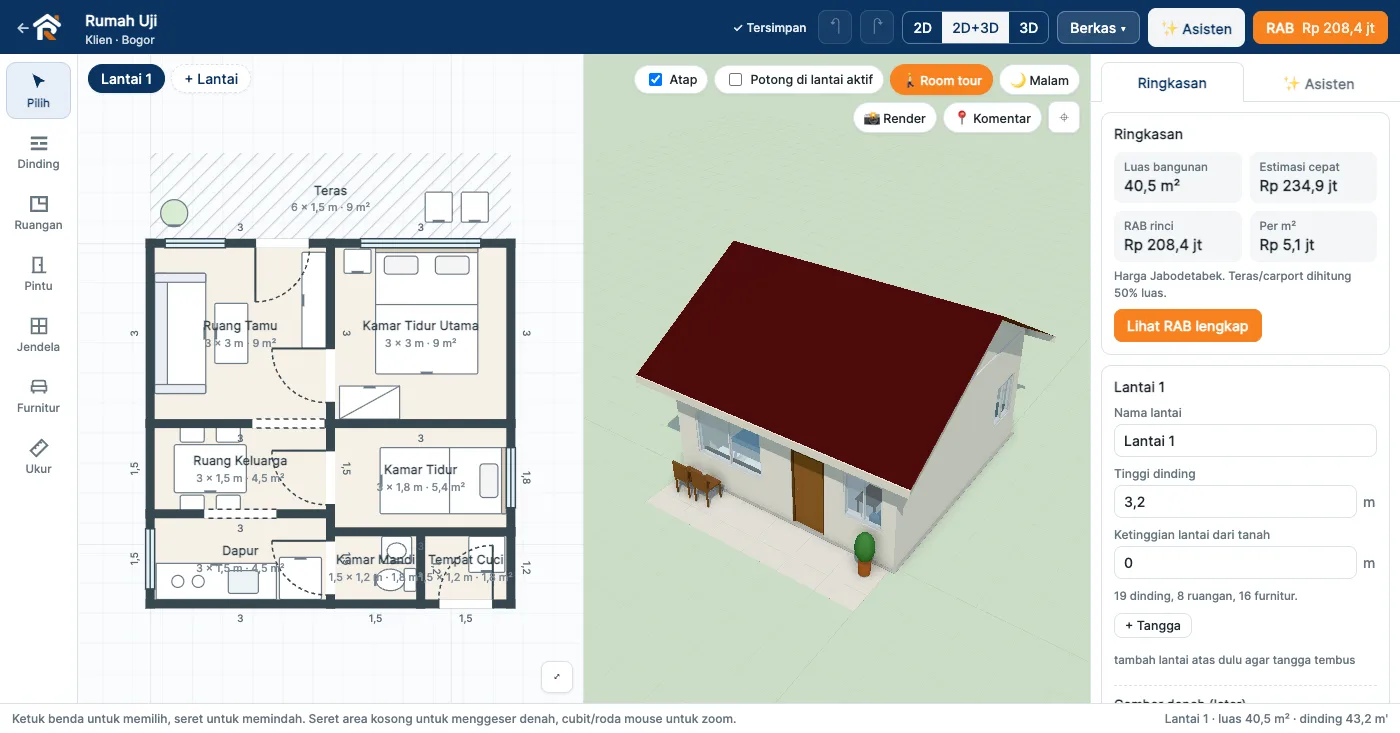1400x733 pixels.
Task: Fit the floor plan using the expand icon
Action: (x=557, y=677)
